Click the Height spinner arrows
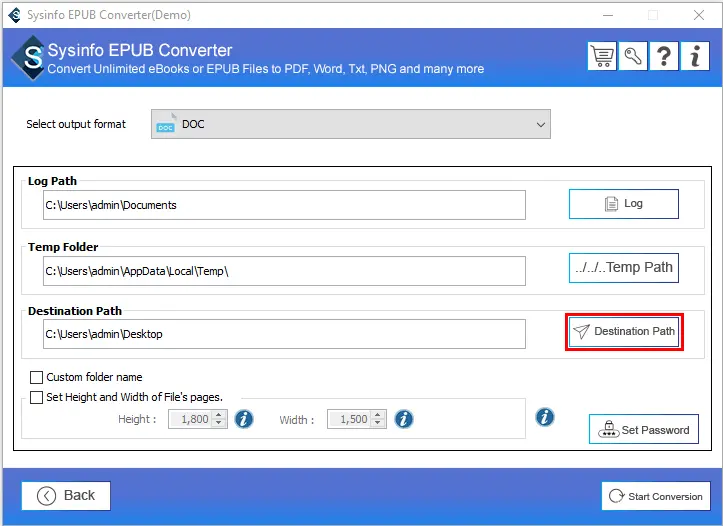The image size is (723, 526). pos(219,420)
